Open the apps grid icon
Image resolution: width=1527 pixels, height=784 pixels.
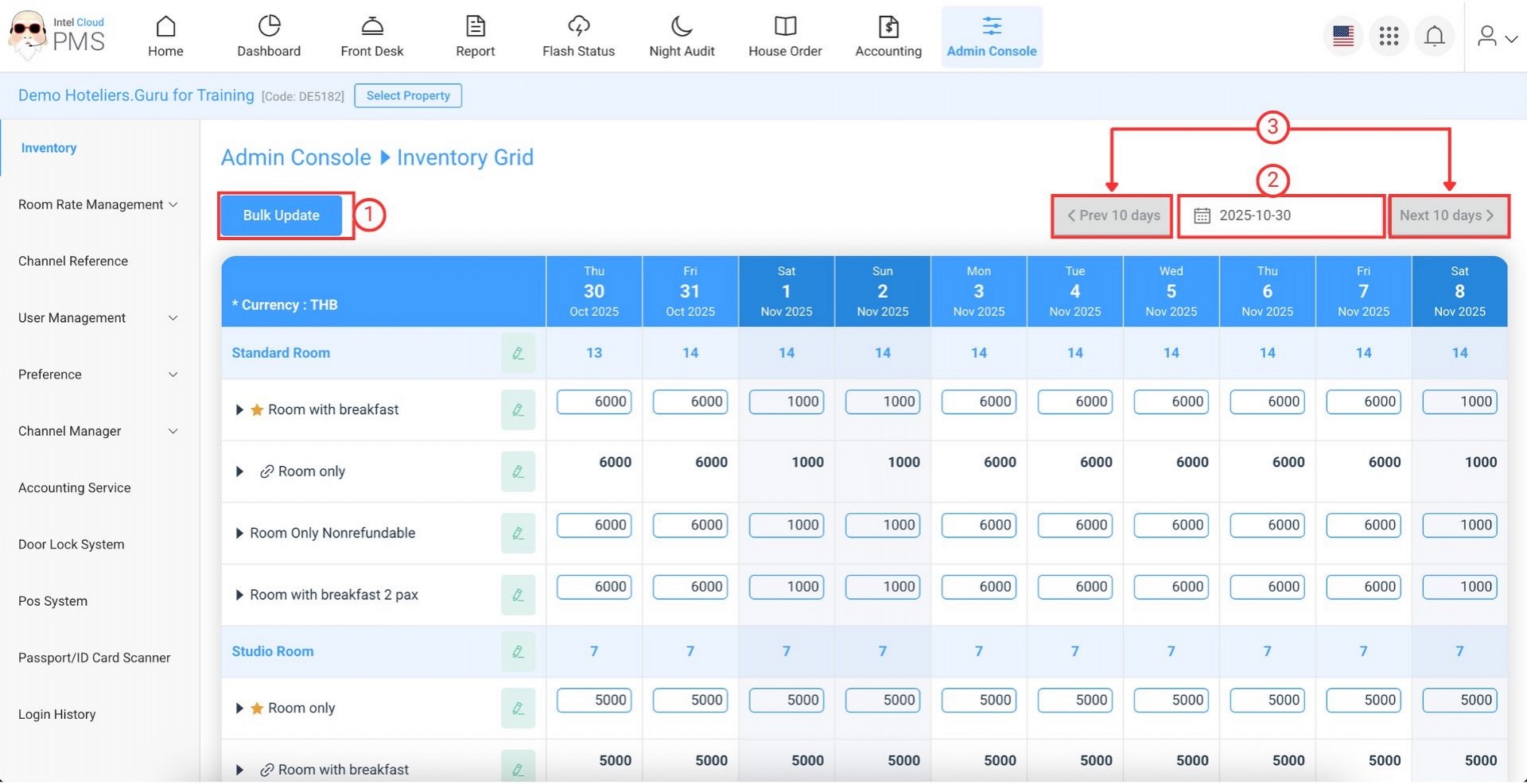pos(1389,37)
